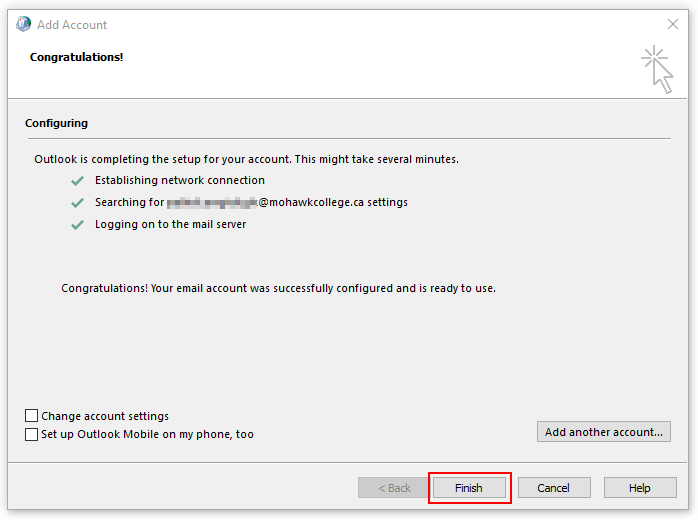Image resolution: width=698 pixels, height=520 pixels.
Task: Click the bold Congratulations! heading
Action: [x=77, y=58]
